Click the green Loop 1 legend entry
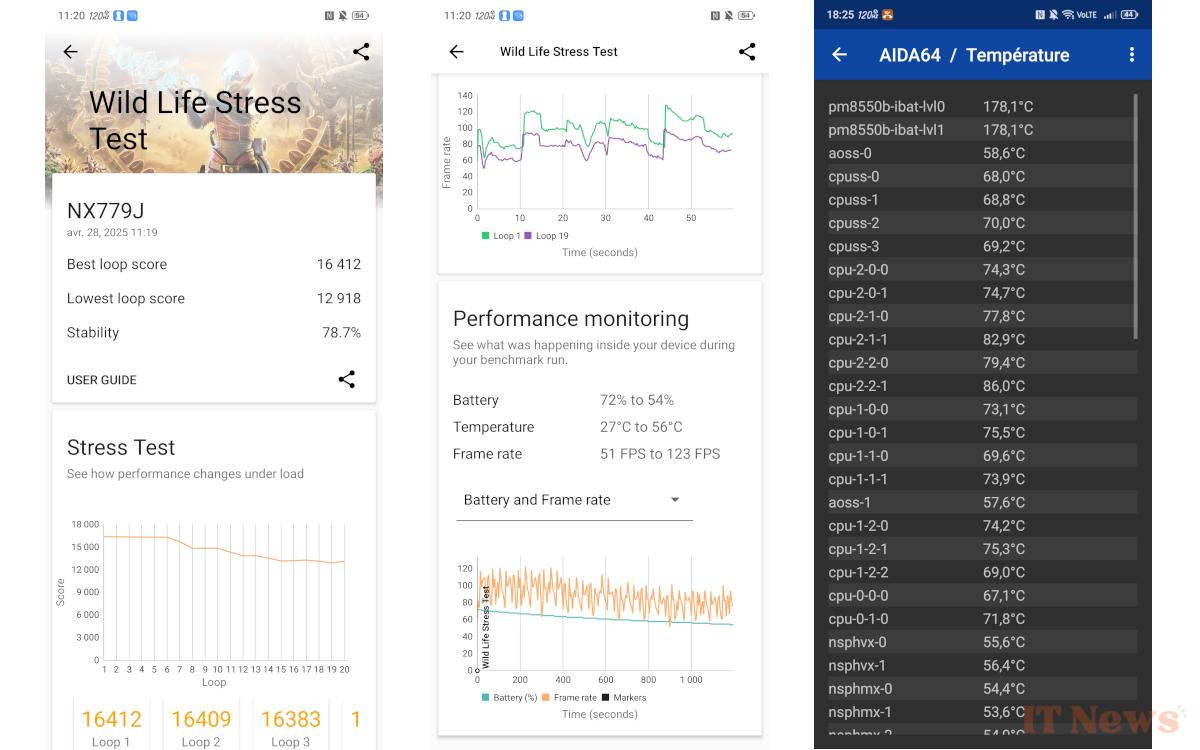 [x=501, y=236]
